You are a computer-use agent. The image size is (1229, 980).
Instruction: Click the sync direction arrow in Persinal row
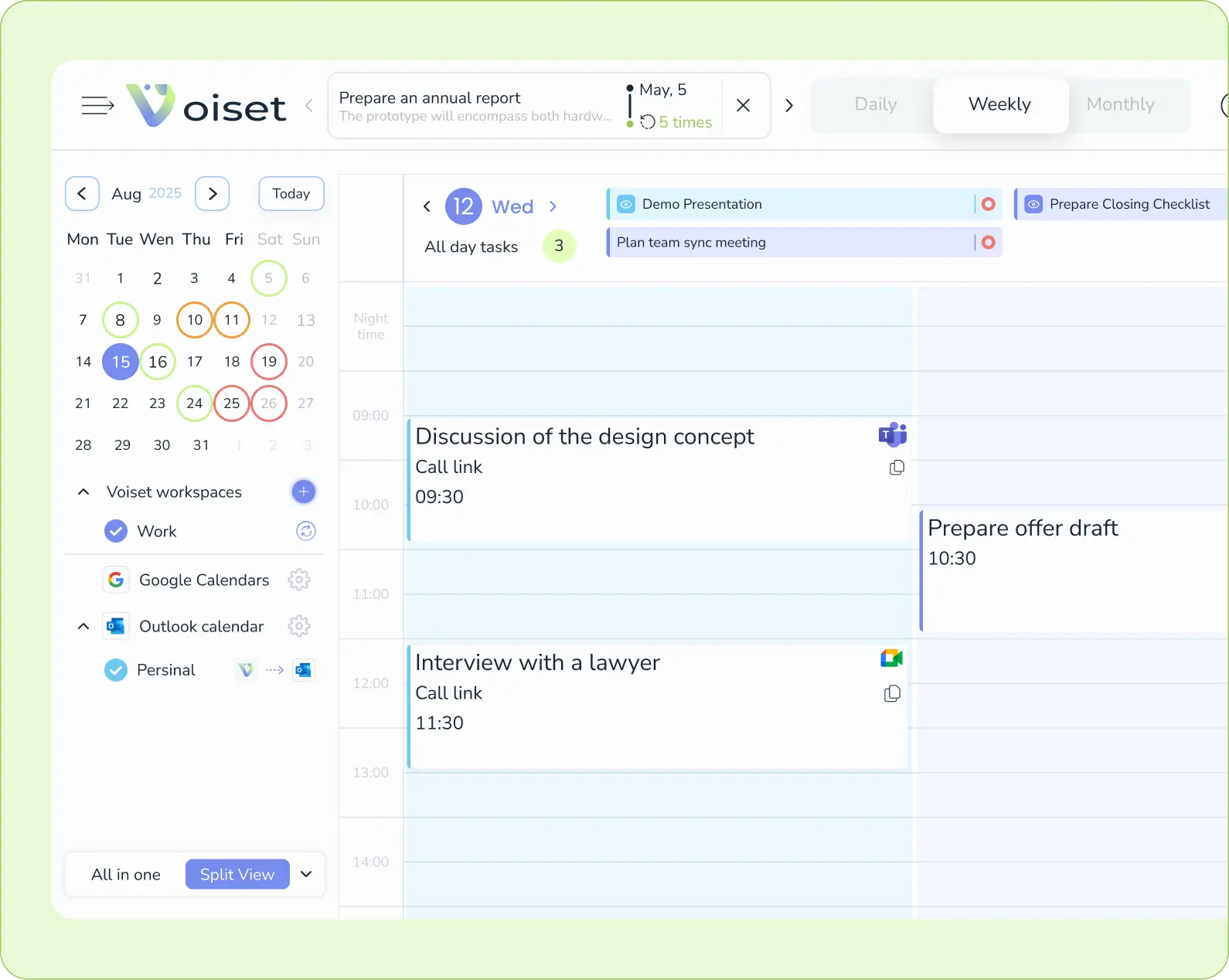pos(274,670)
